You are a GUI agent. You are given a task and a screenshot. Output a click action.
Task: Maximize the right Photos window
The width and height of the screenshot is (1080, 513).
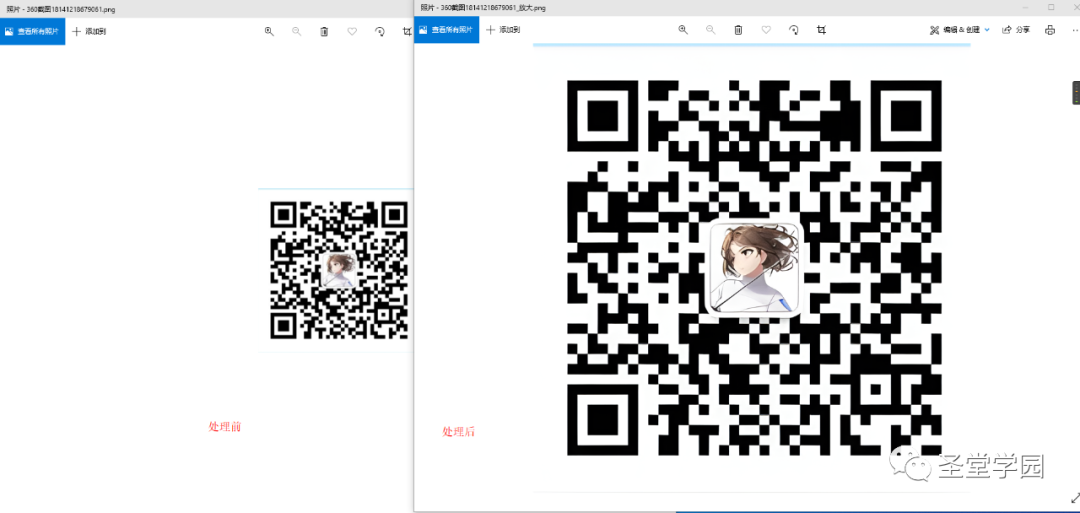click(x=1051, y=7)
